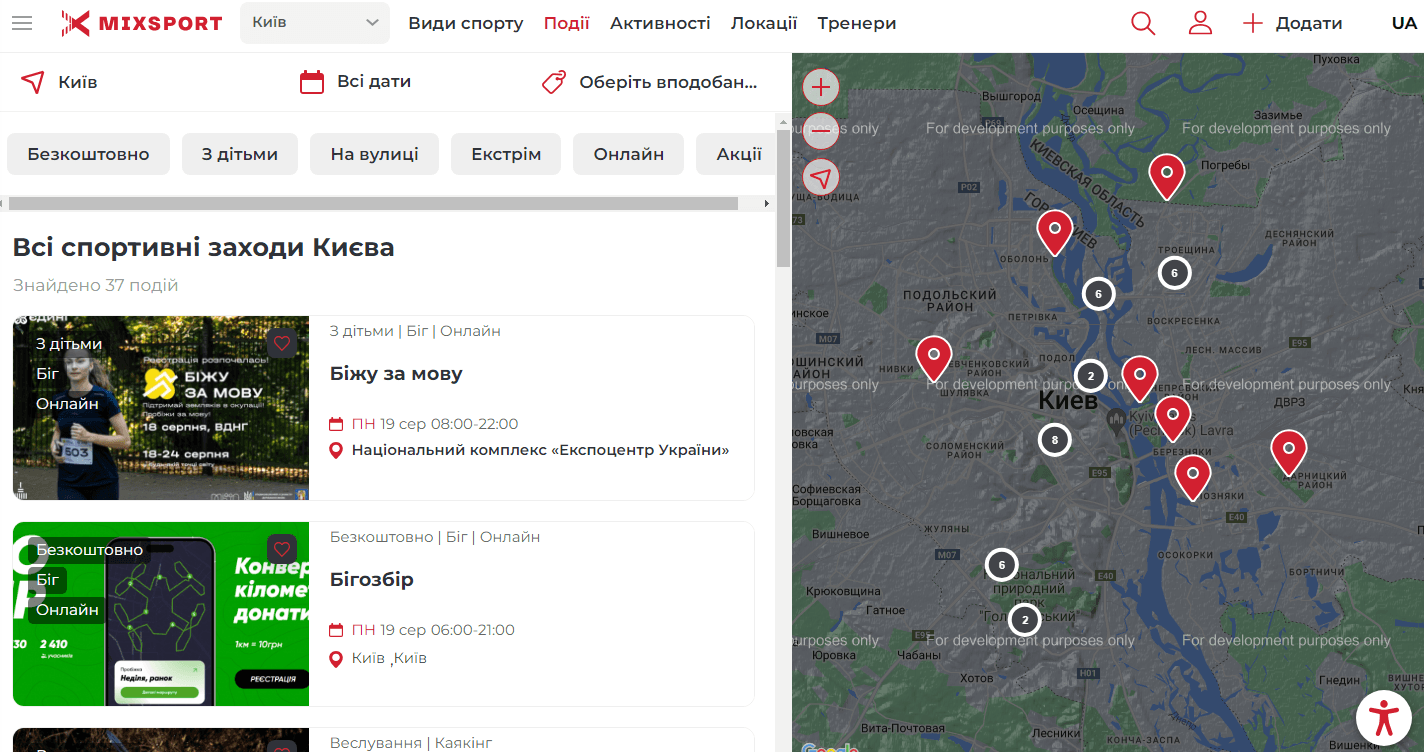Center map on my location

[821, 178]
